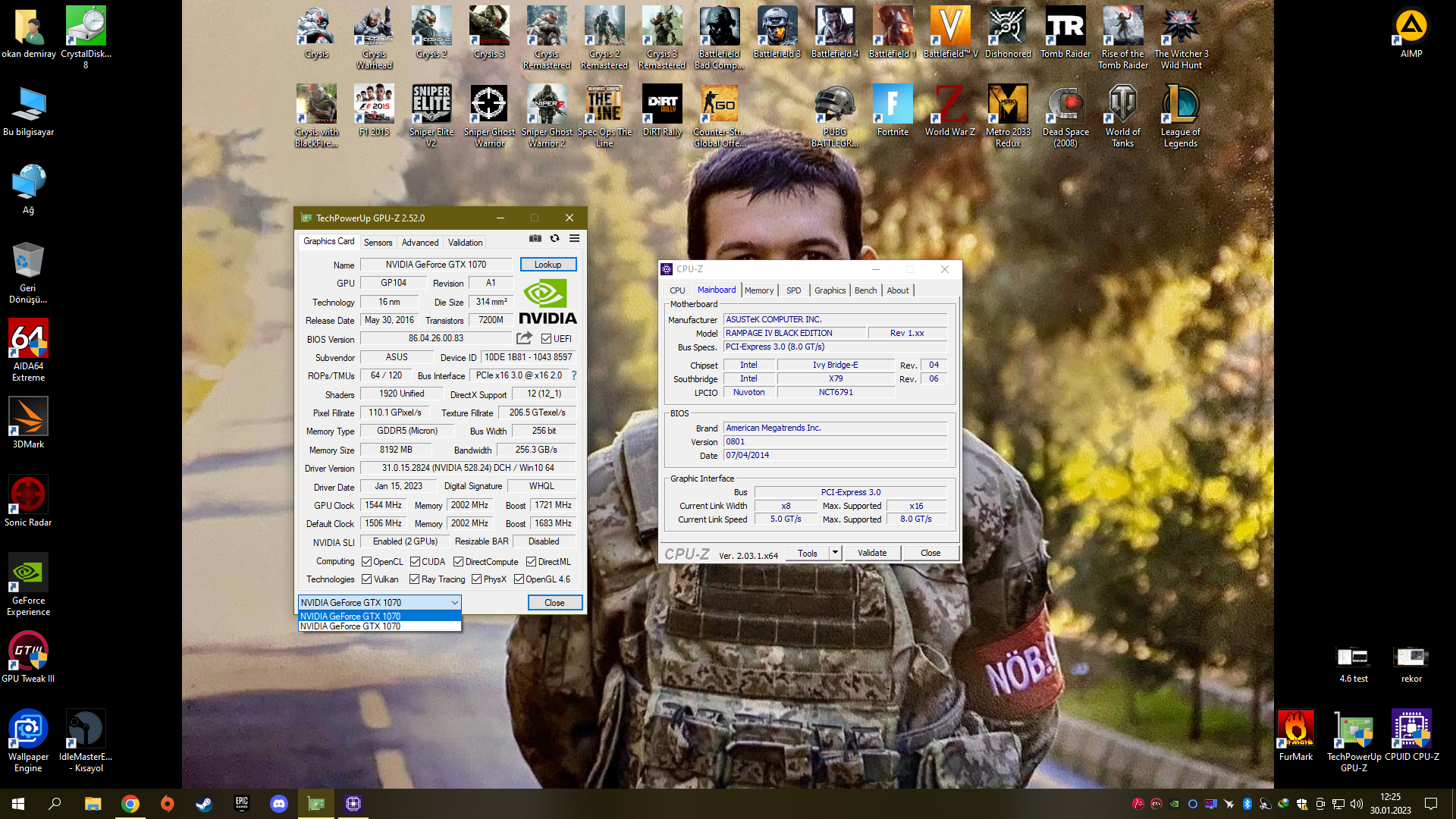Click Steam icon in taskbar
This screenshot has height=819, width=1456.
tap(204, 804)
